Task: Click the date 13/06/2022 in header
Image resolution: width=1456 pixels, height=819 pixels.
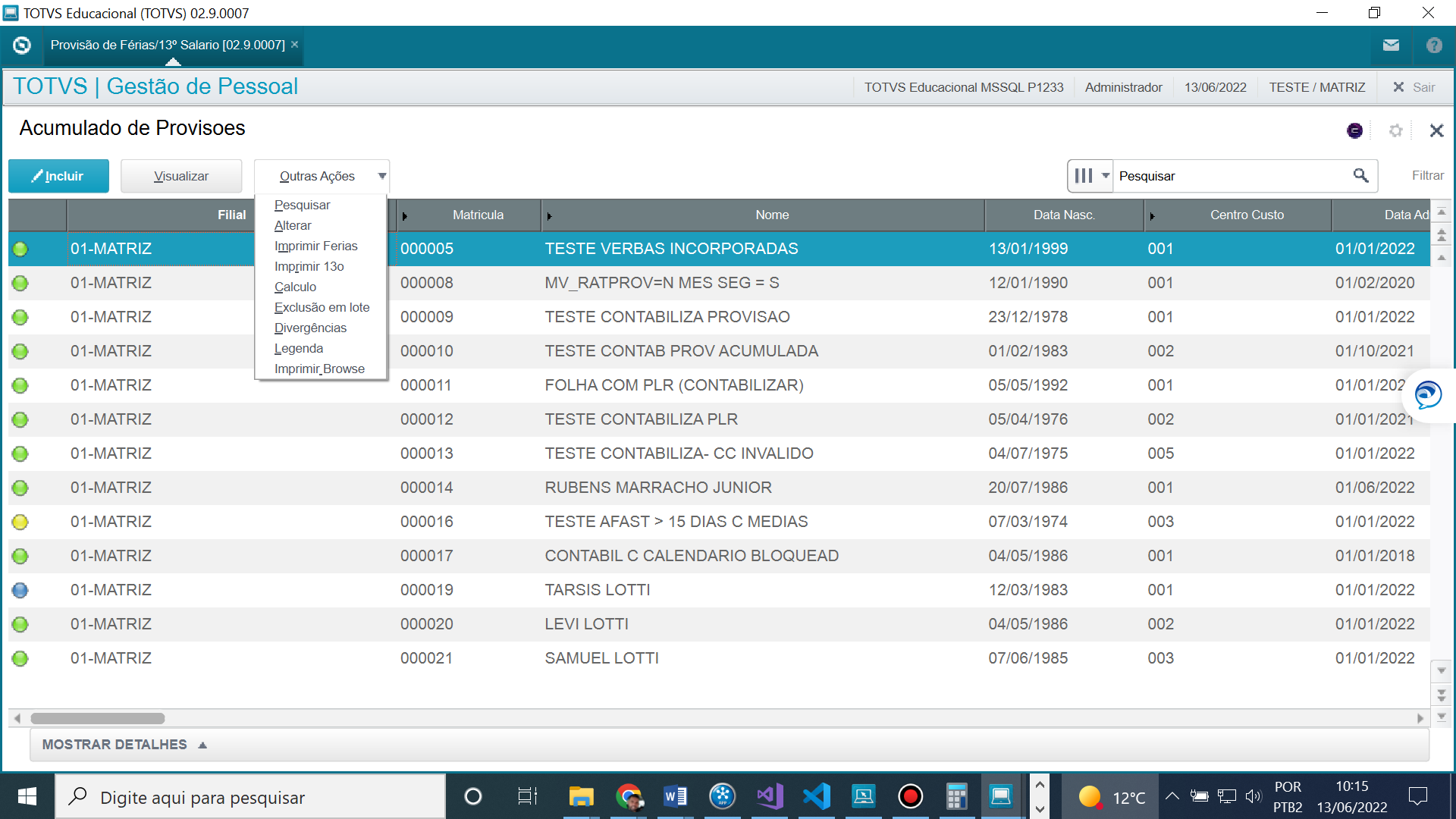Action: click(1215, 87)
